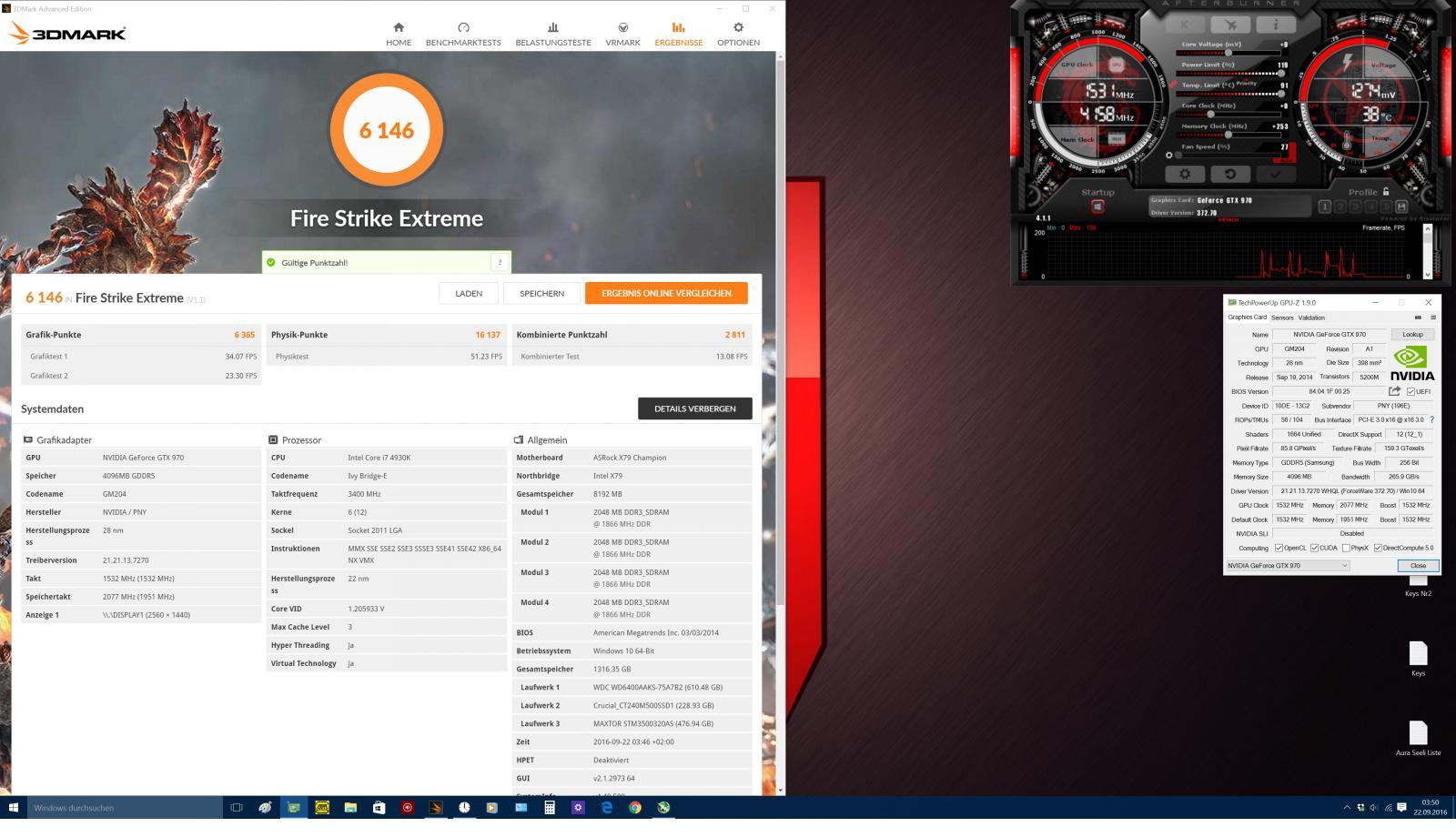Open the Aura Seeli Liste desktop file
Screen dimensions: 1456x837
pos(1418,738)
